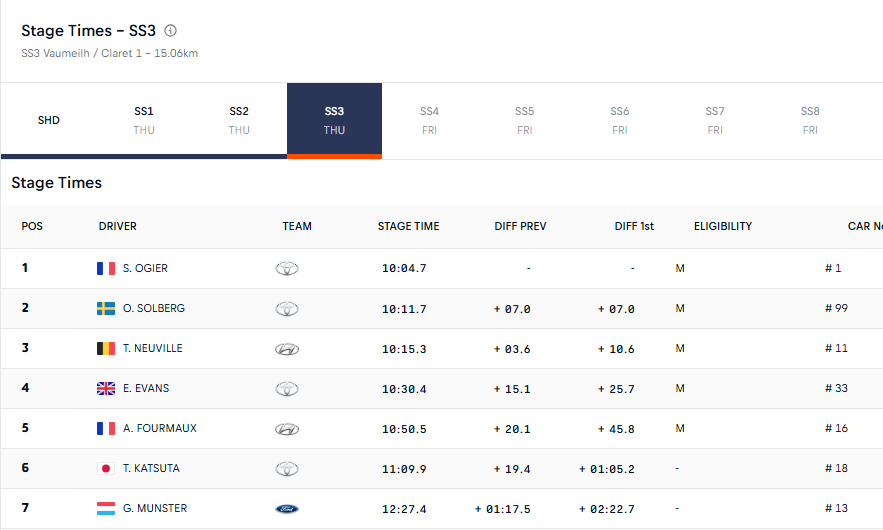Select the SS2 stage tab
The height and width of the screenshot is (530, 883).
click(x=239, y=120)
